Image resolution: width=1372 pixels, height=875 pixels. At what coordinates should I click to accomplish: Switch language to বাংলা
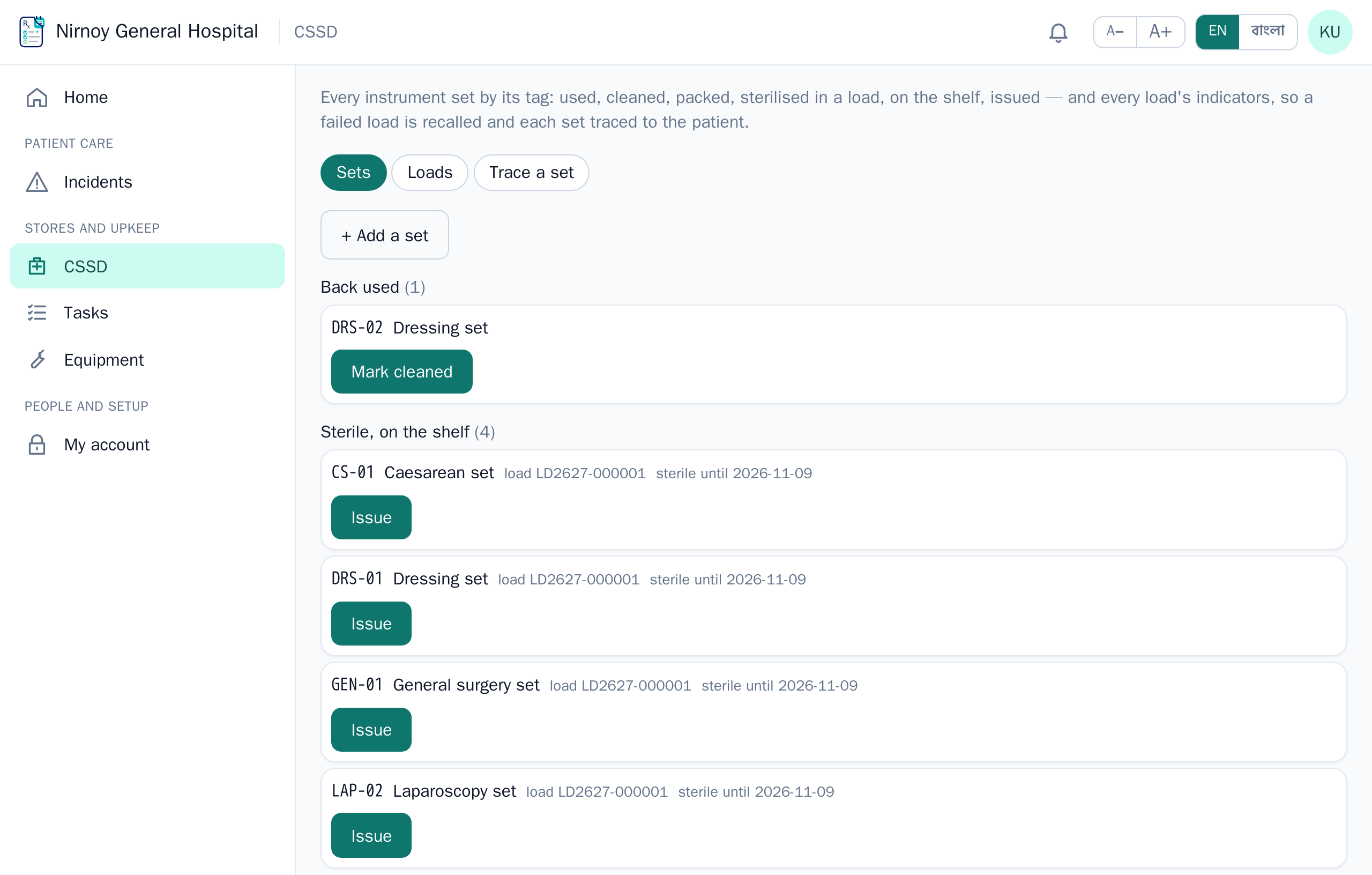(1267, 31)
